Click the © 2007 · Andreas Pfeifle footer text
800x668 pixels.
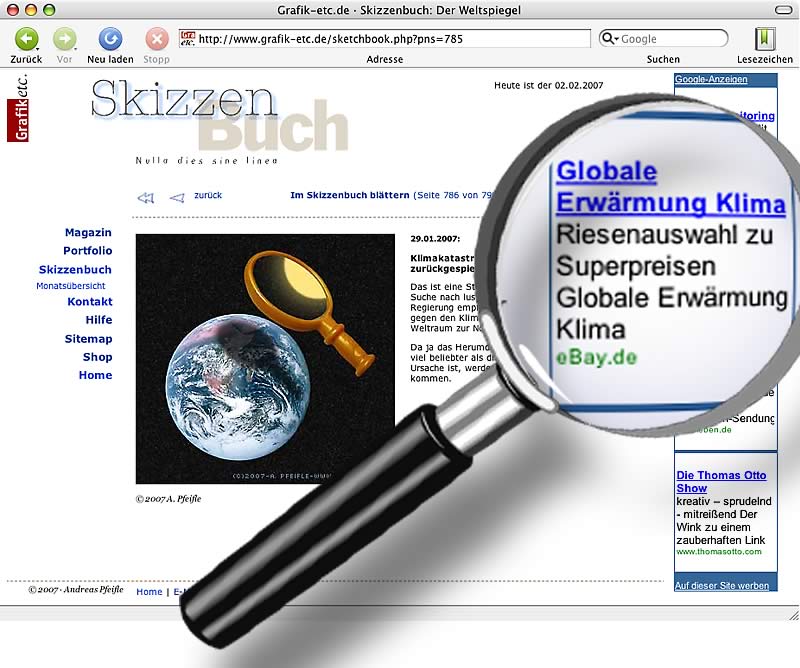click(76, 590)
